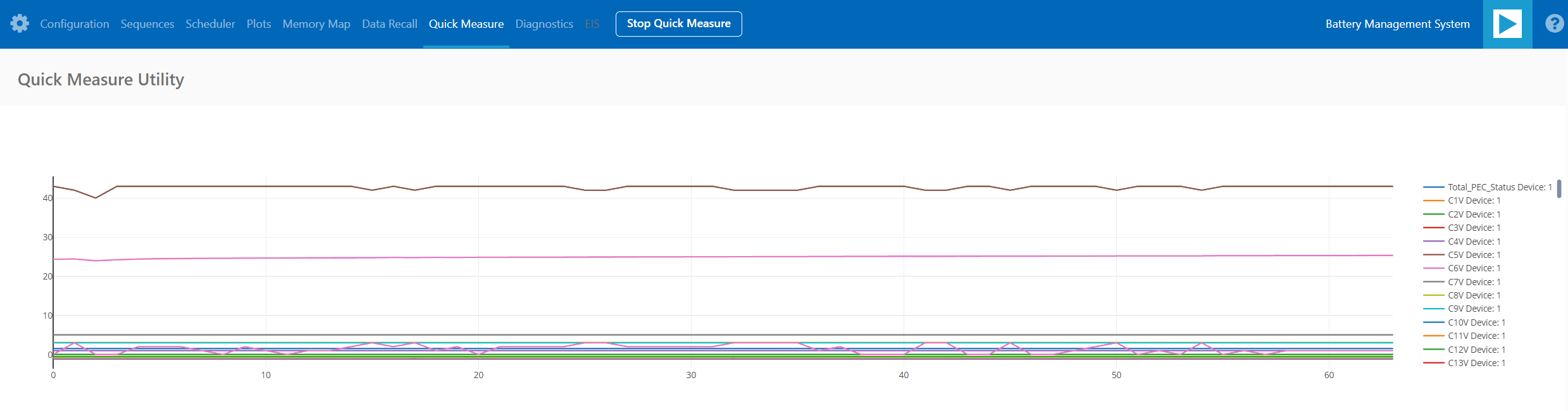Toggle Total_PEC_Status Device: 1 trace in legend
The image size is (1568, 411).
1499,187
